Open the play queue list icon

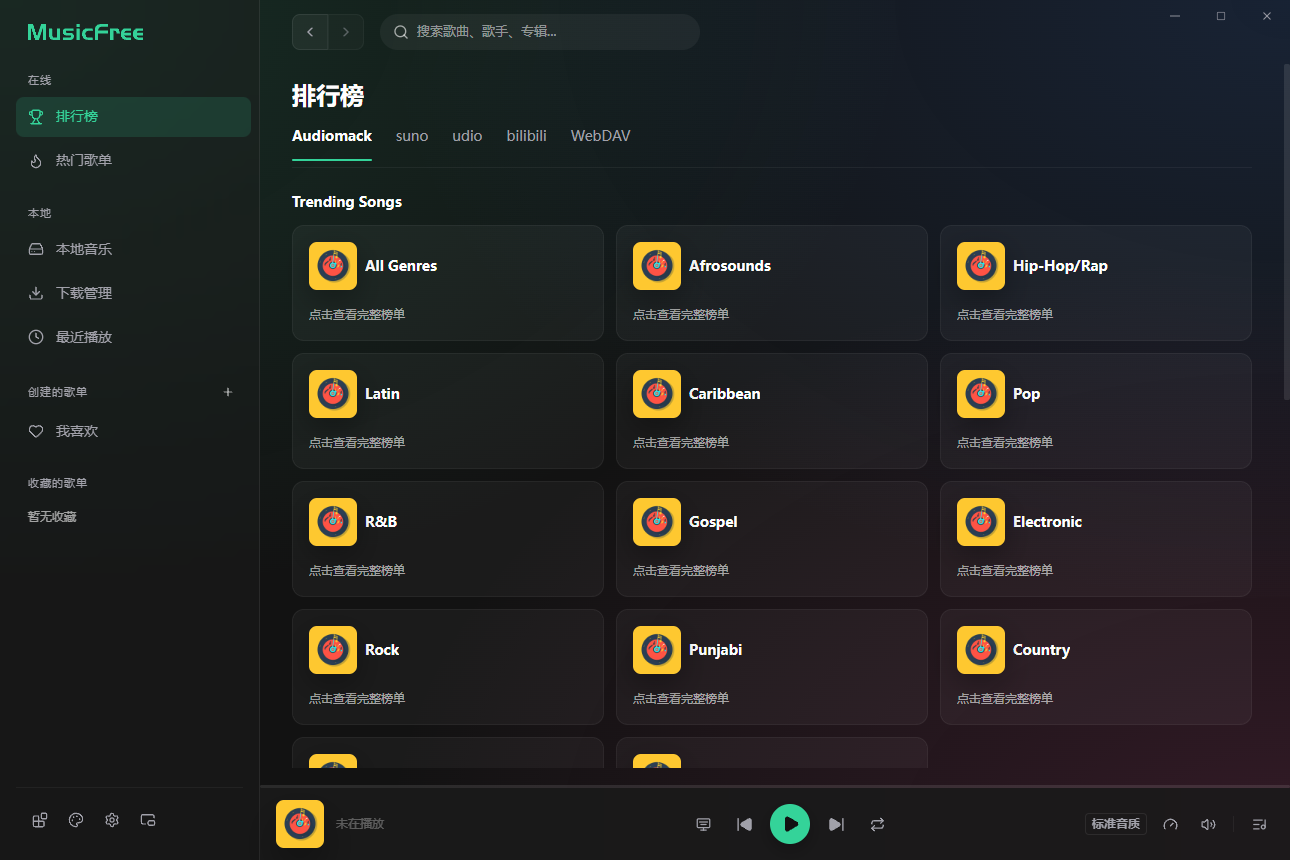[x=1259, y=824]
